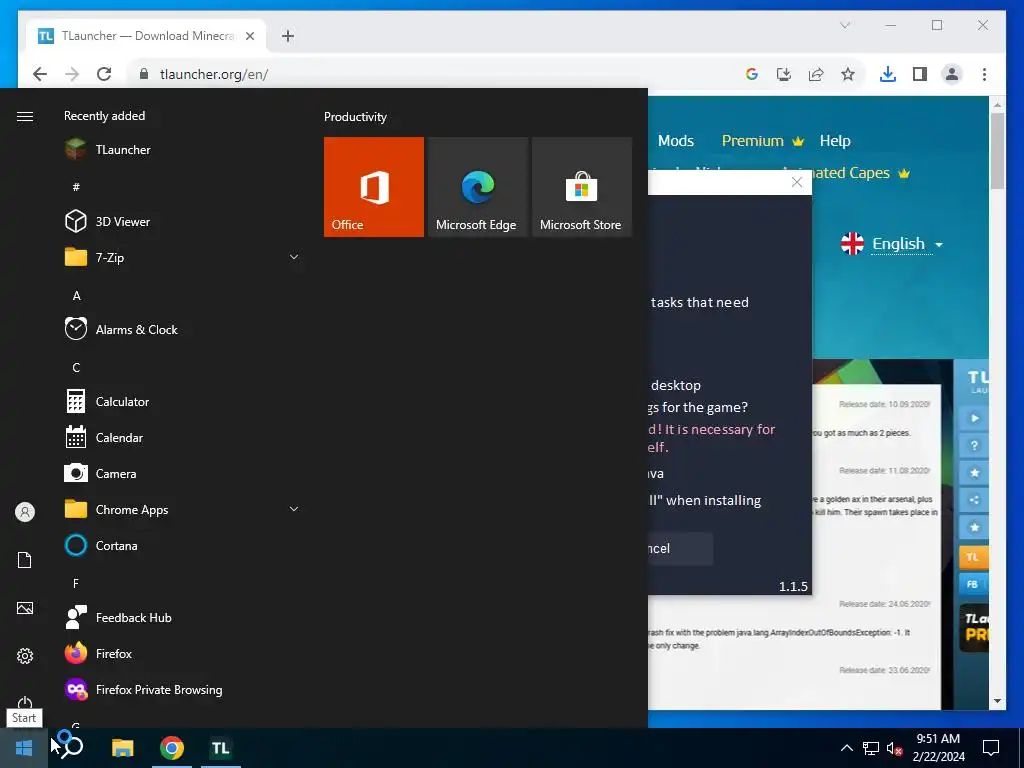
Task: Open Premium menu on website
Action: click(x=762, y=141)
